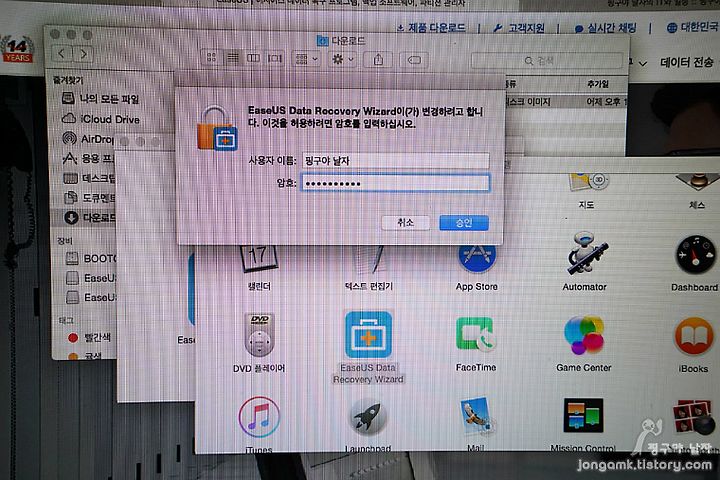
Task: Select AirDrop in Finder sidebar
Action: [x=88, y=138]
